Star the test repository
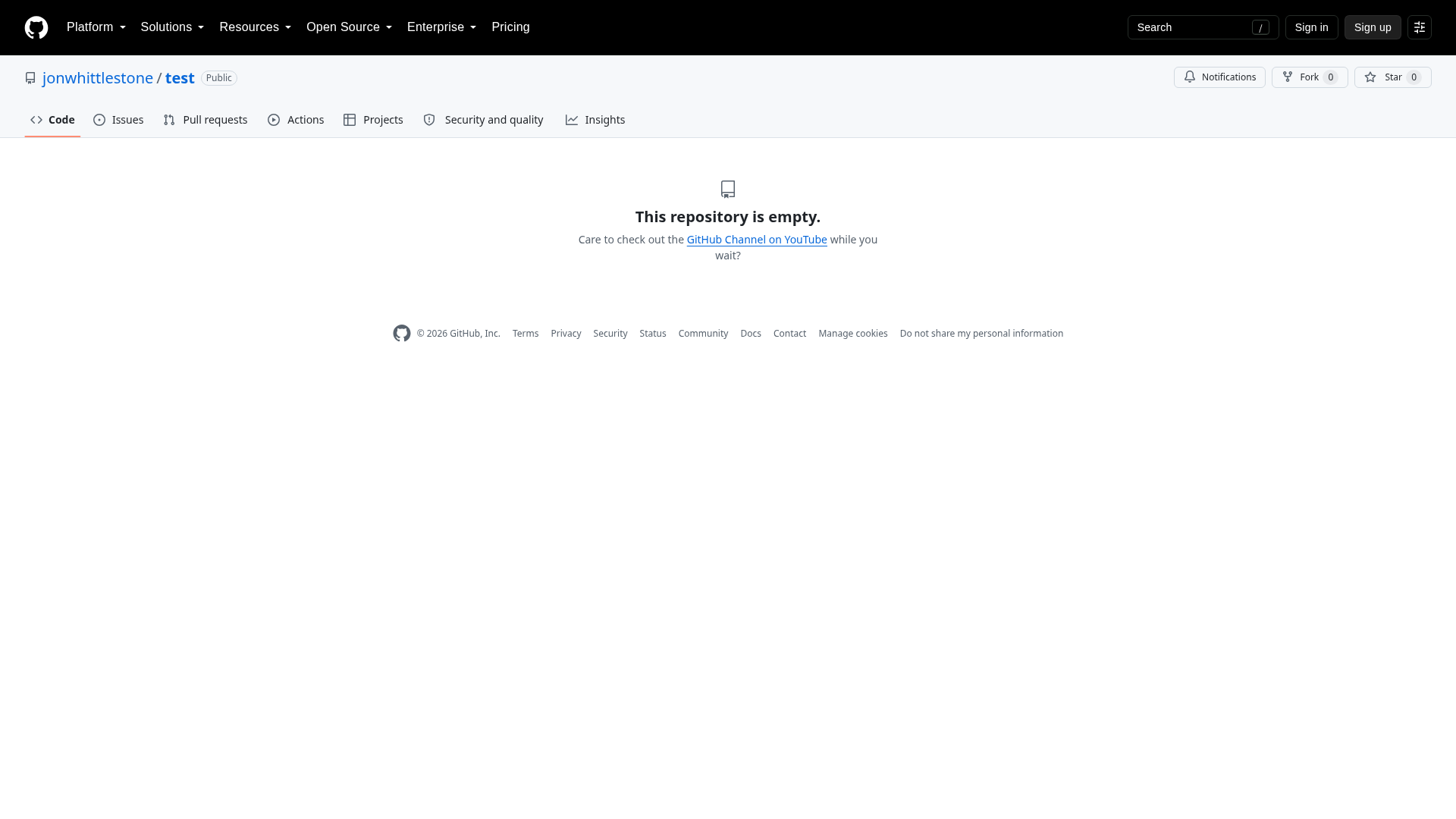The width and height of the screenshot is (1456, 819). pos(1392,77)
